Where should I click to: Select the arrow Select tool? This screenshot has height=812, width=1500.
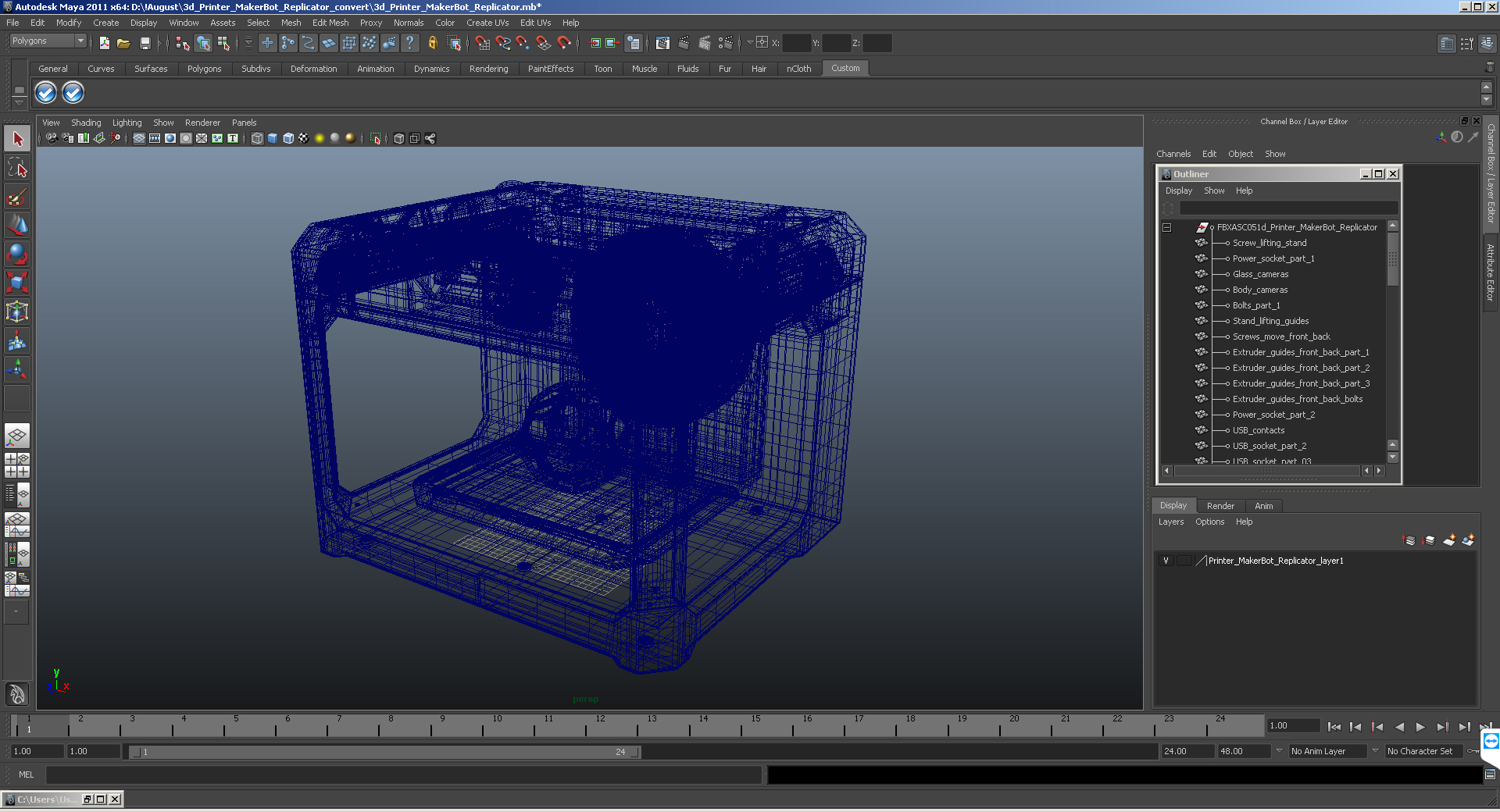[17, 139]
